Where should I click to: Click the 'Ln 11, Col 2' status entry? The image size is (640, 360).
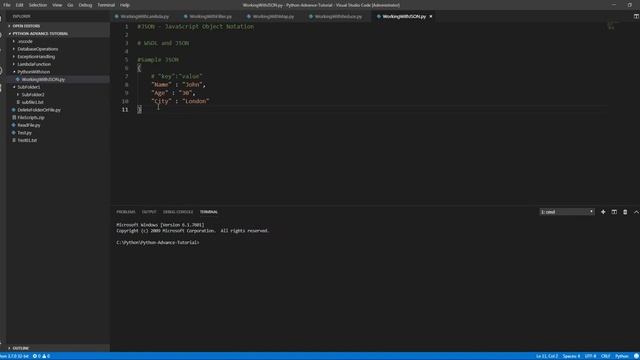pyautogui.click(x=547, y=356)
